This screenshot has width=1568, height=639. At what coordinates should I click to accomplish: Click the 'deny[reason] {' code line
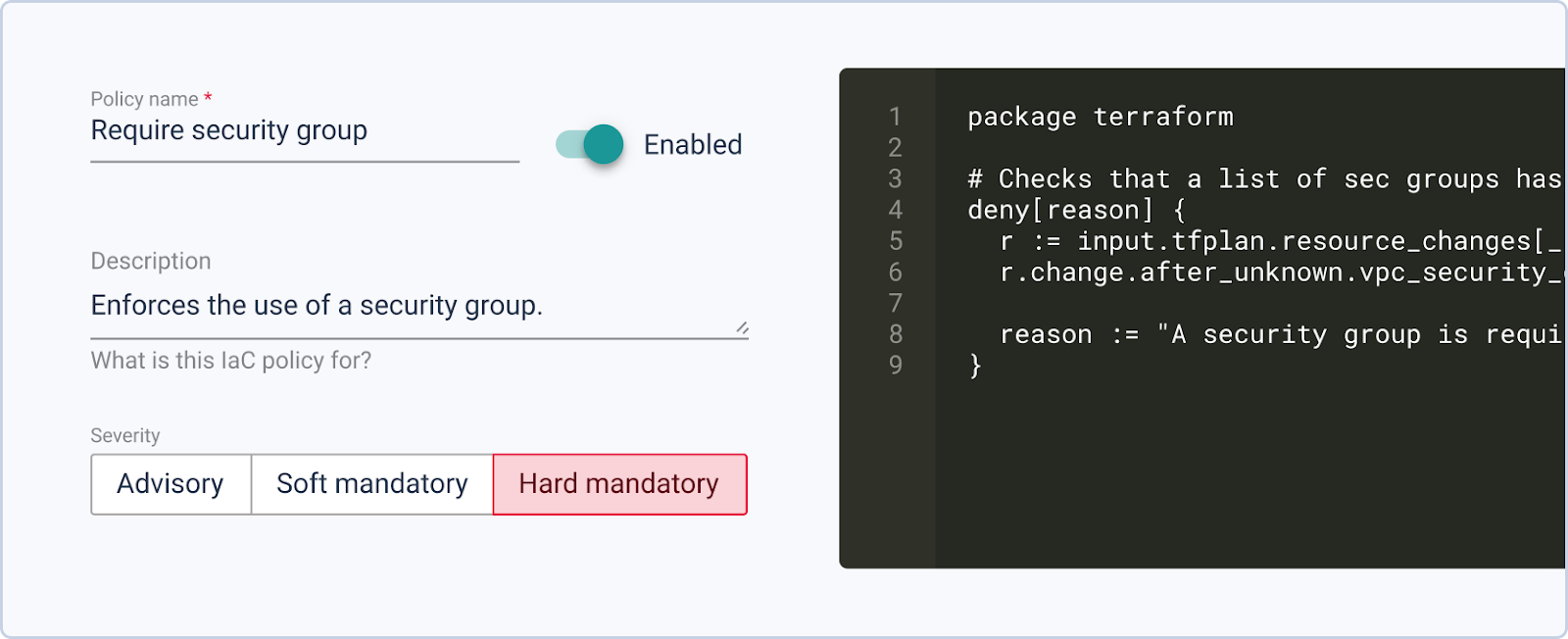point(1076,210)
